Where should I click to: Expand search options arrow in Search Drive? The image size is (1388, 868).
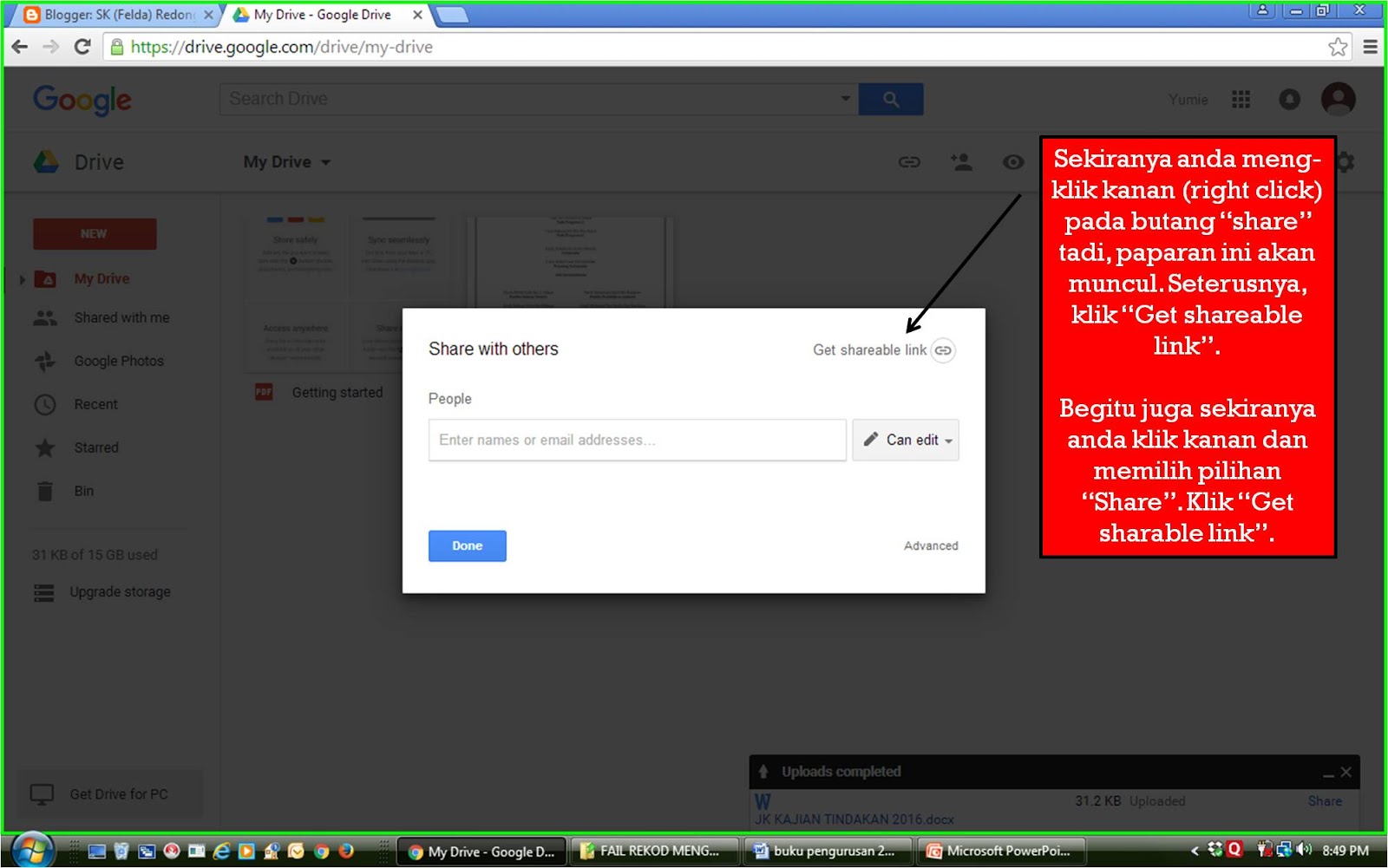(x=845, y=99)
